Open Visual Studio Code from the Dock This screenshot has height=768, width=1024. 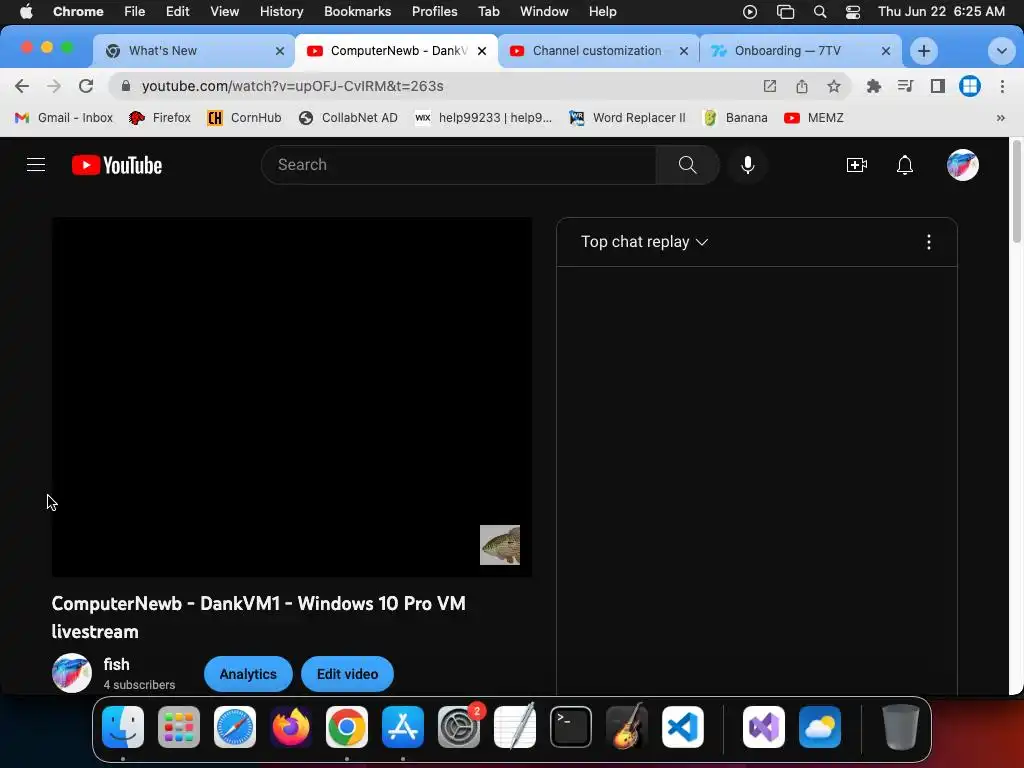tap(682, 727)
